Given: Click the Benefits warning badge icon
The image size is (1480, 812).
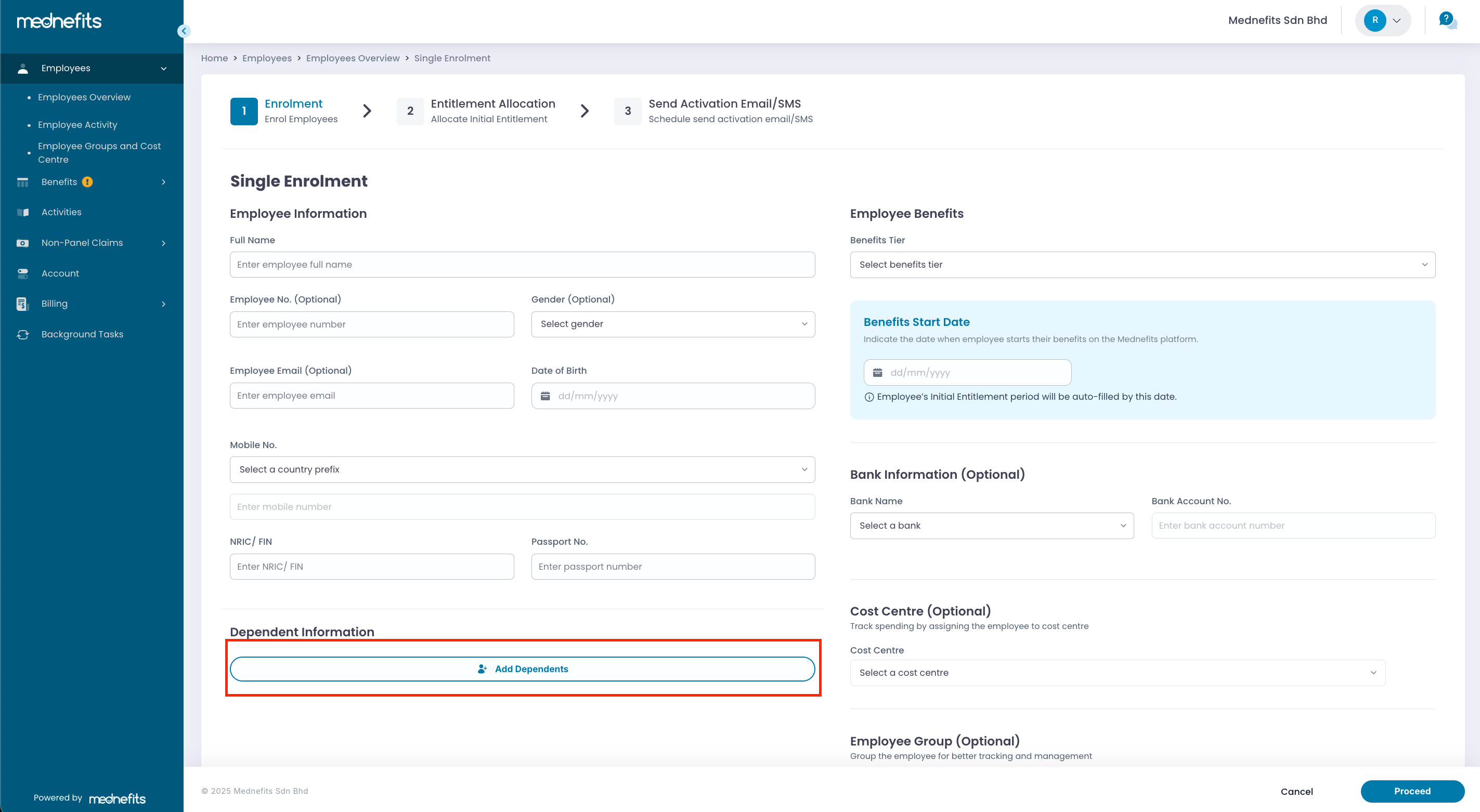Looking at the screenshot, I should pyautogui.click(x=87, y=182).
